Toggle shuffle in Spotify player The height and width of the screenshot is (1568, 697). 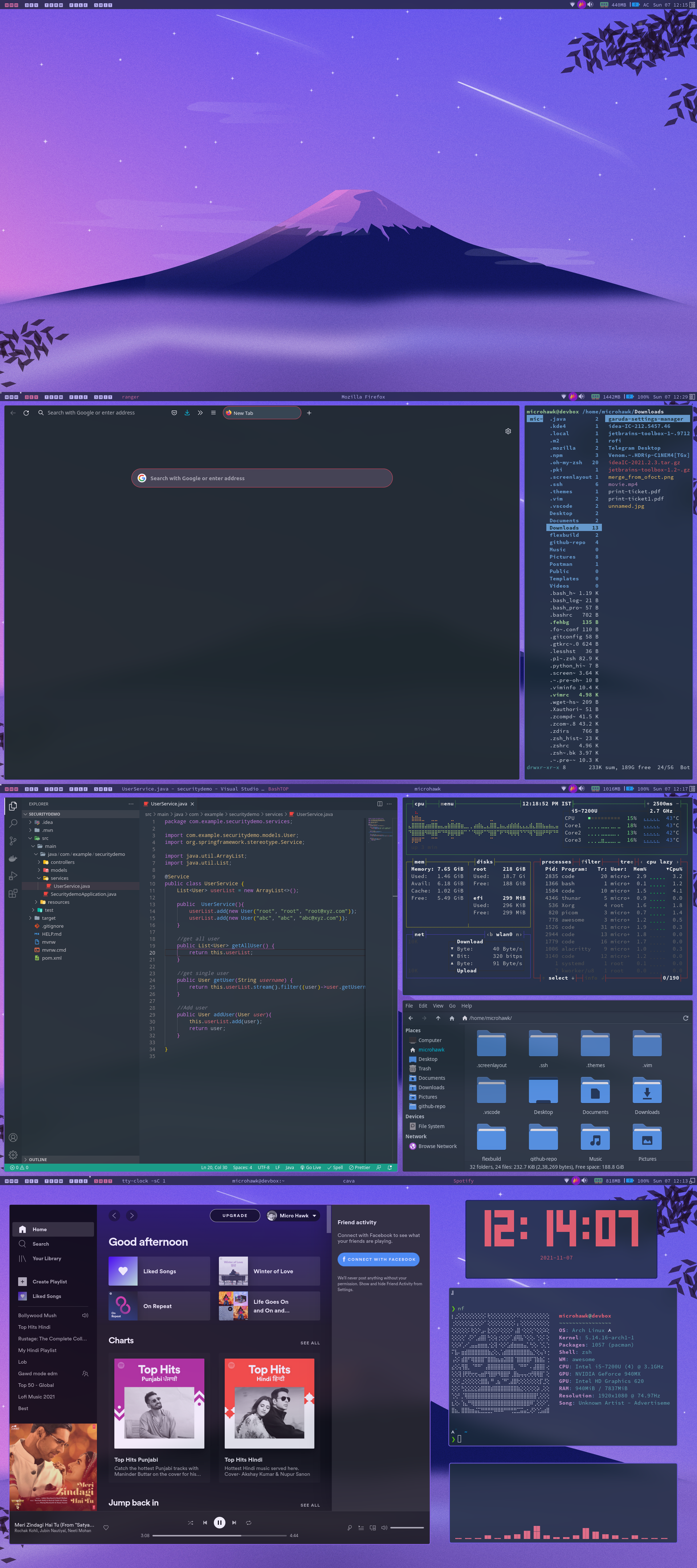click(x=191, y=1522)
